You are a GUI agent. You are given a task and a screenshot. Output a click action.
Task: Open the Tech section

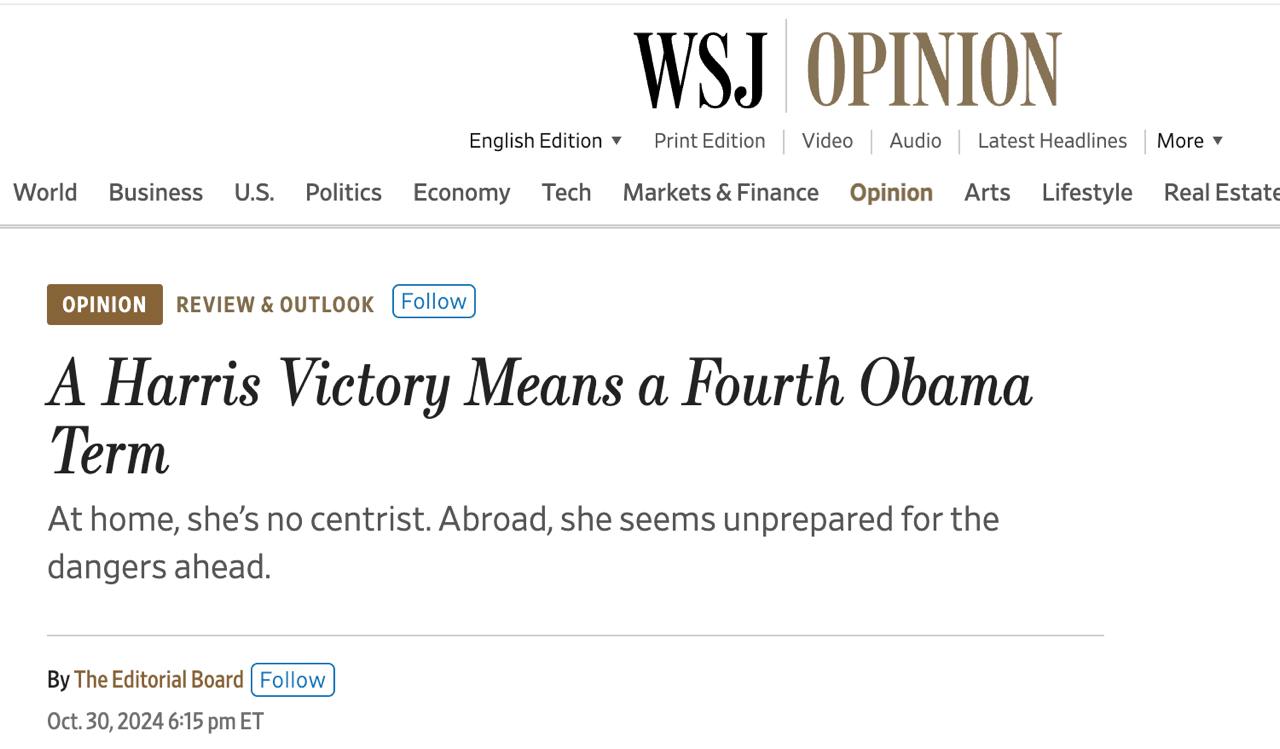(x=566, y=192)
